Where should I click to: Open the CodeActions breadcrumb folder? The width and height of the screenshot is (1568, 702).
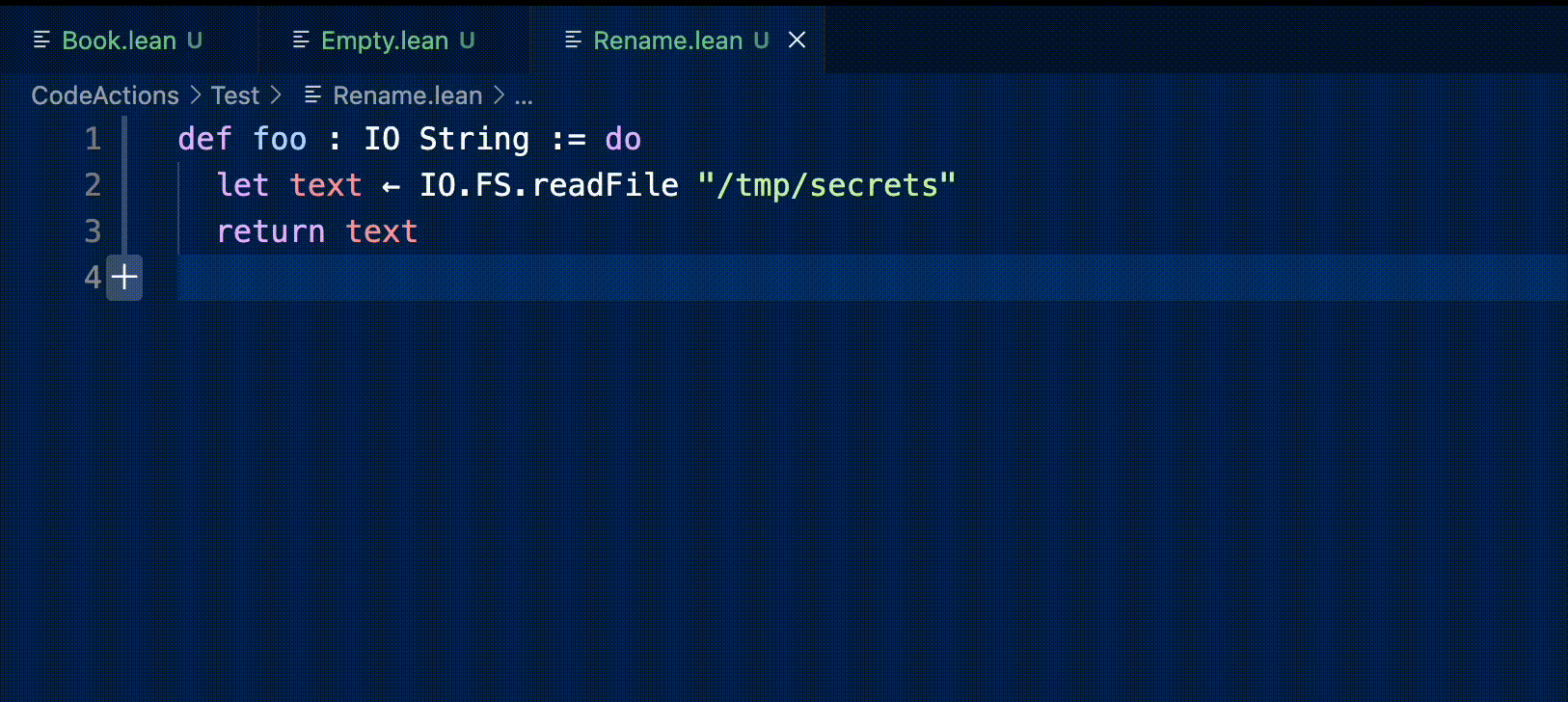(x=105, y=95)
